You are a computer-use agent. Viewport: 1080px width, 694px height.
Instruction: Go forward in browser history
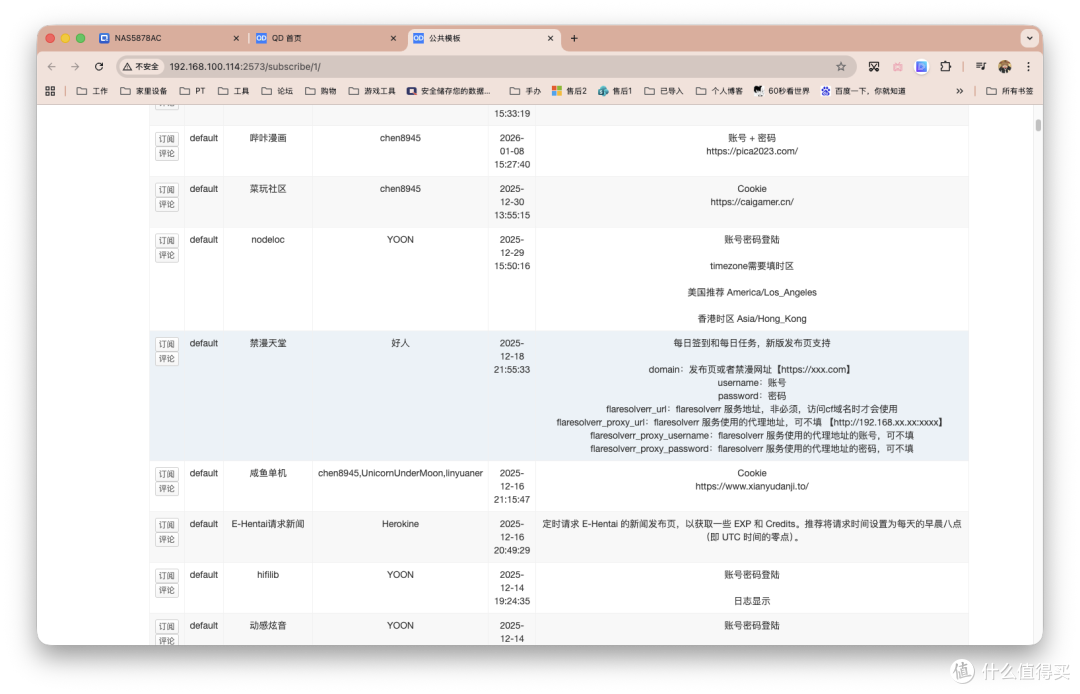pyautogui.click(x=75, y=67)
